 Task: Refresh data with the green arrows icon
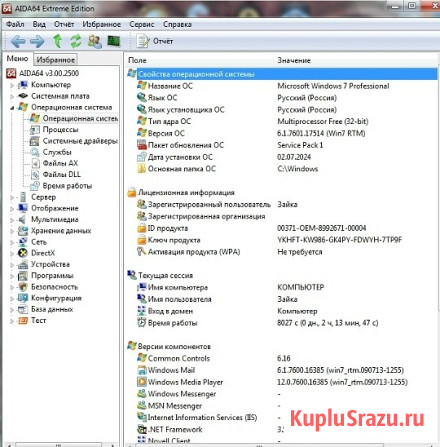(76, 41)
